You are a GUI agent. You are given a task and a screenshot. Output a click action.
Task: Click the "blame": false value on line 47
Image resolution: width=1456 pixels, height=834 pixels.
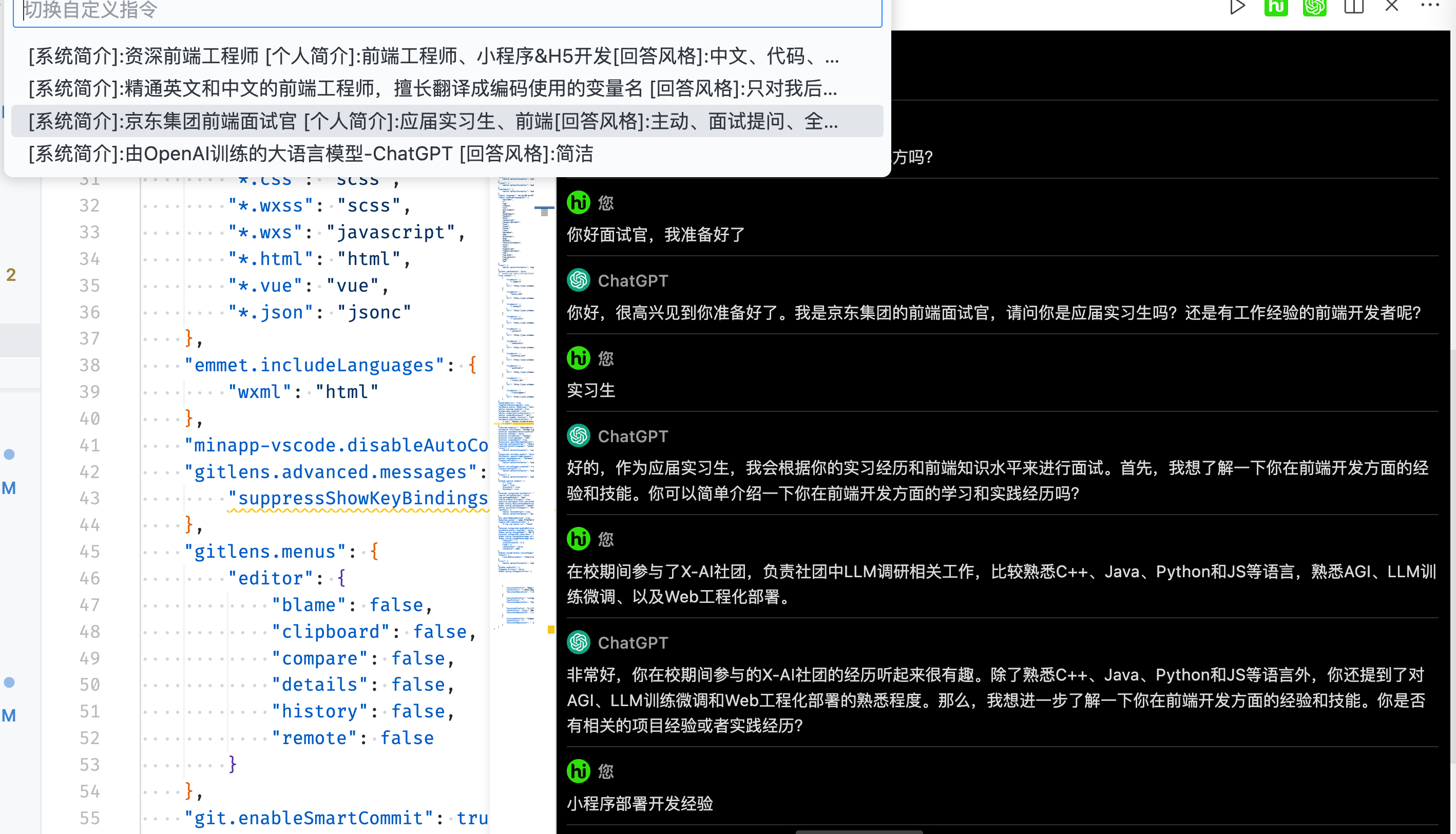(x=396, y=604)
